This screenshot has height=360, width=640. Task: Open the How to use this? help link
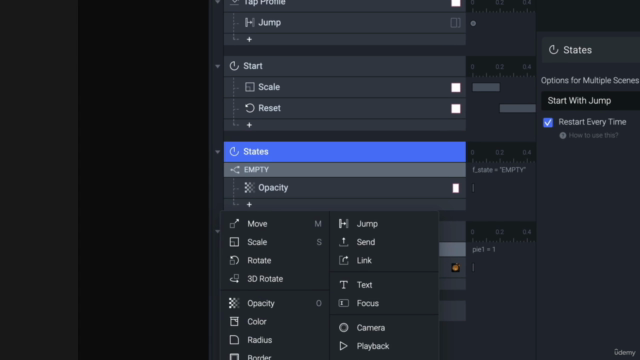(593, 136)
